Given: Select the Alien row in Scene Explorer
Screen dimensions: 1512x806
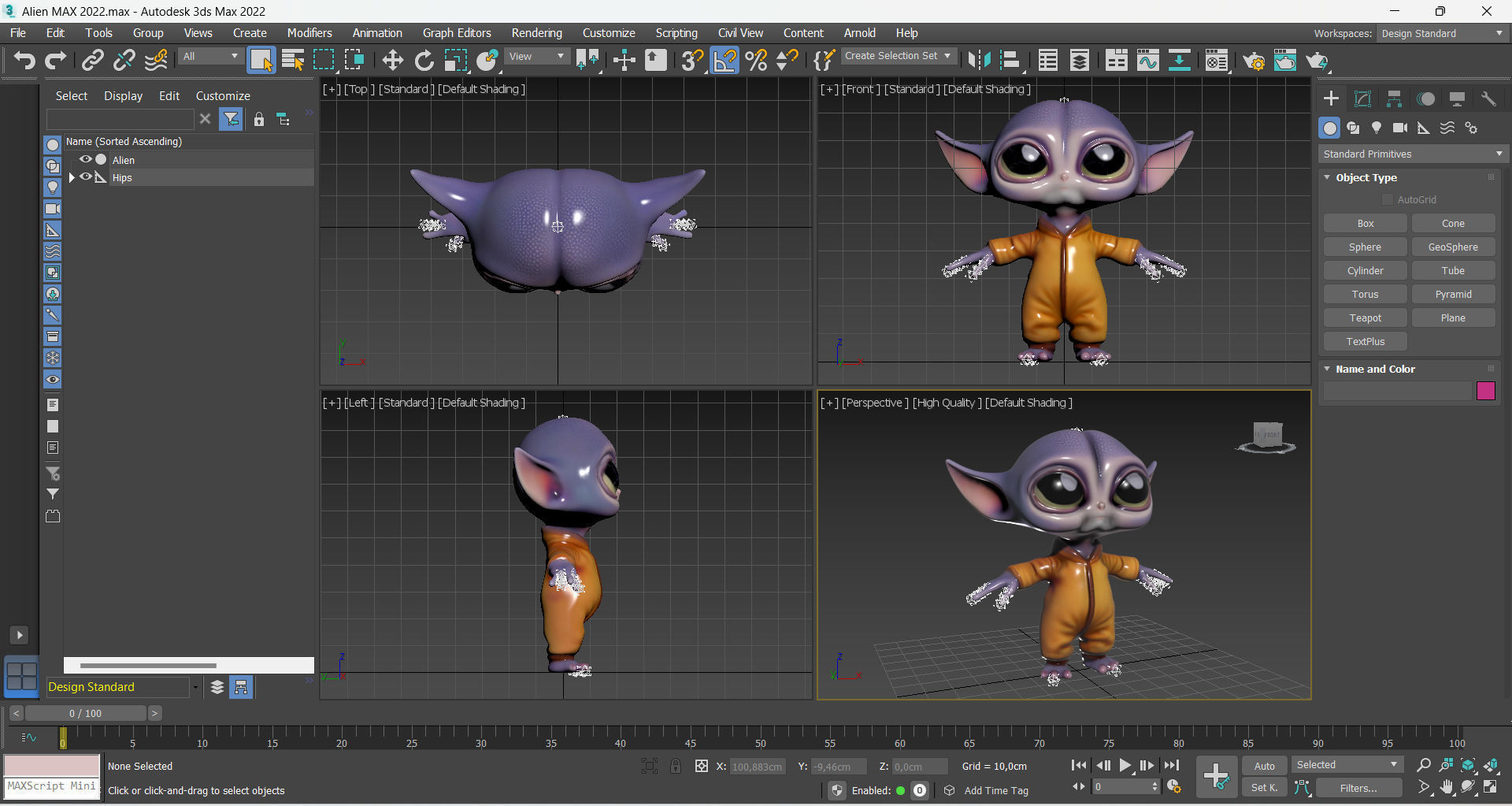Looking at the screenshot, I should pyautogui.click(x=189, y=159).
